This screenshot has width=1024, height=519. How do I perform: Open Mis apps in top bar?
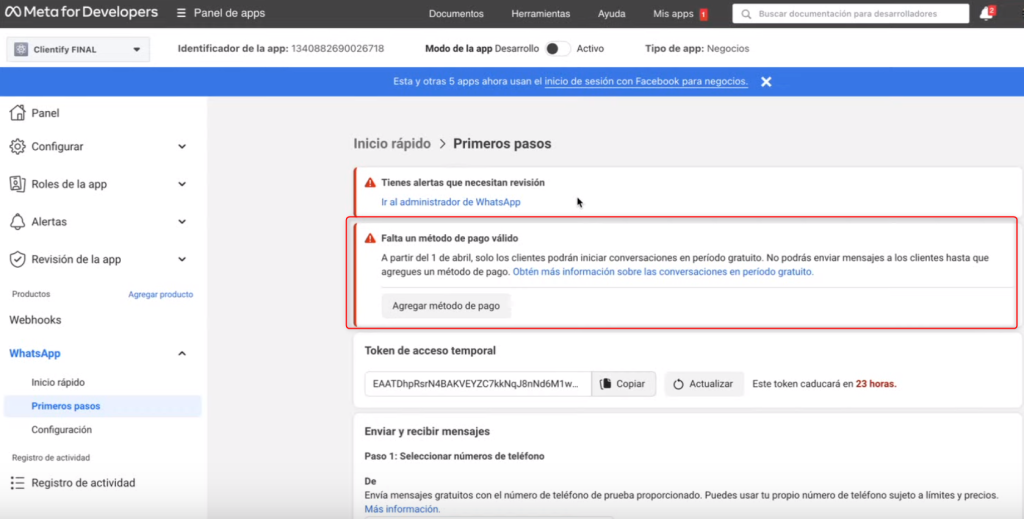[x=673, y=14]
